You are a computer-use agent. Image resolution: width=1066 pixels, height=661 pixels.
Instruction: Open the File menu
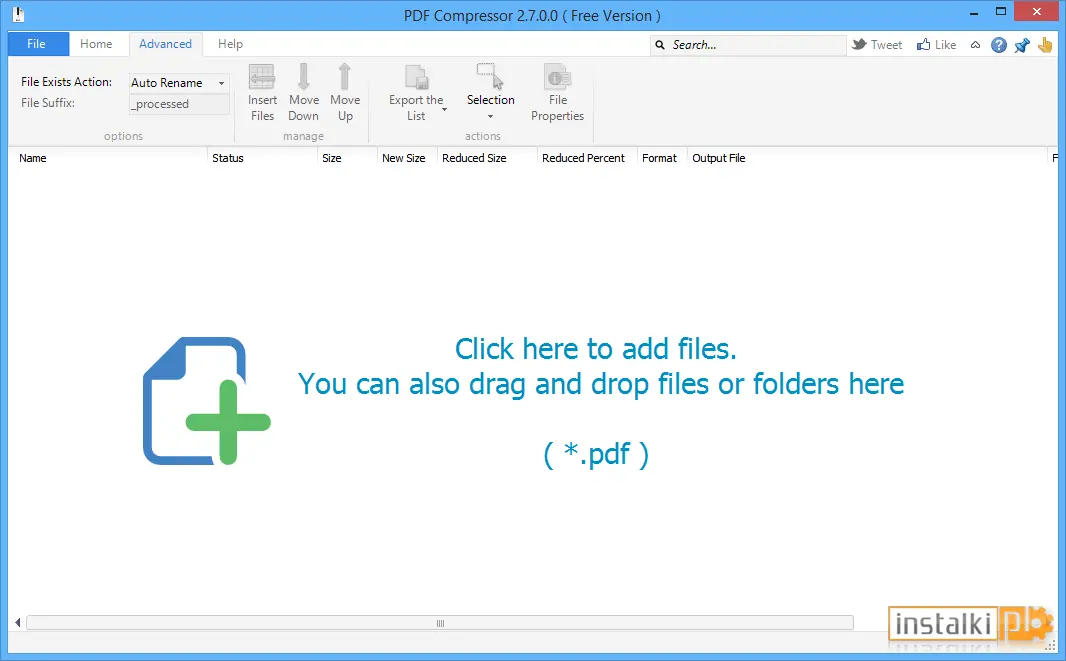pyautogui.click(x=37, y=44)
